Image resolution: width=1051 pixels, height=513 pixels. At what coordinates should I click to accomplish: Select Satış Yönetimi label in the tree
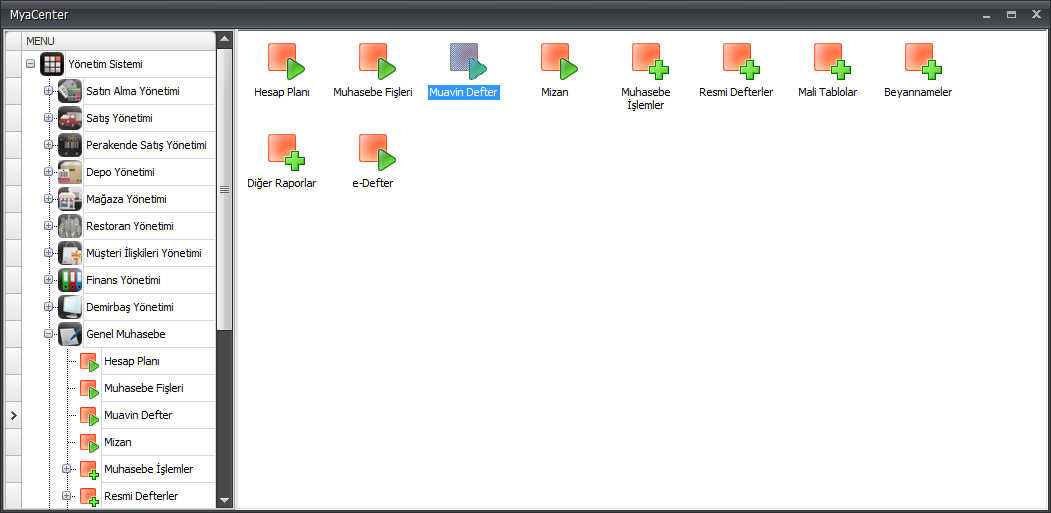(119, 118)
